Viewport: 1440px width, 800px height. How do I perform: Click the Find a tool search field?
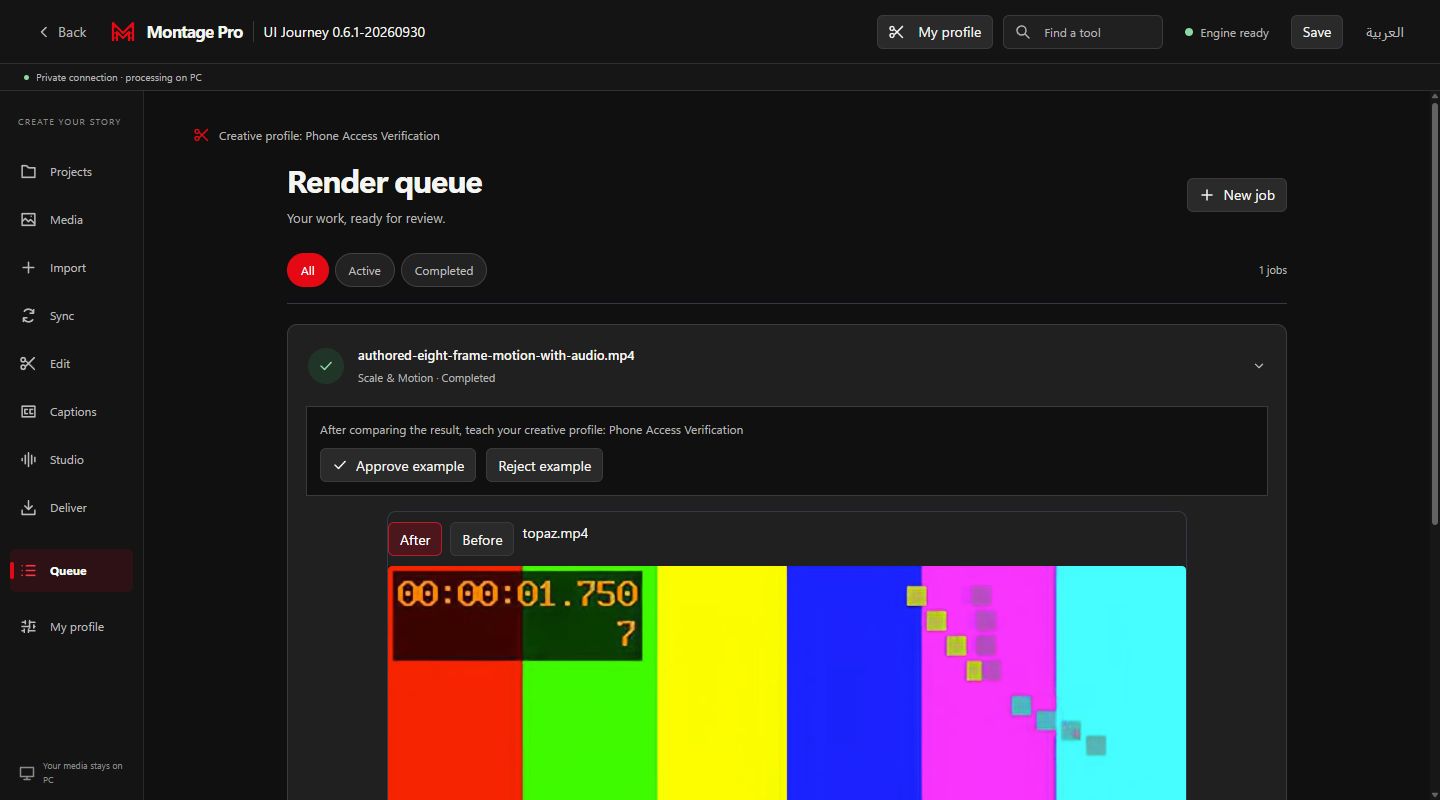click(1083, 32)
